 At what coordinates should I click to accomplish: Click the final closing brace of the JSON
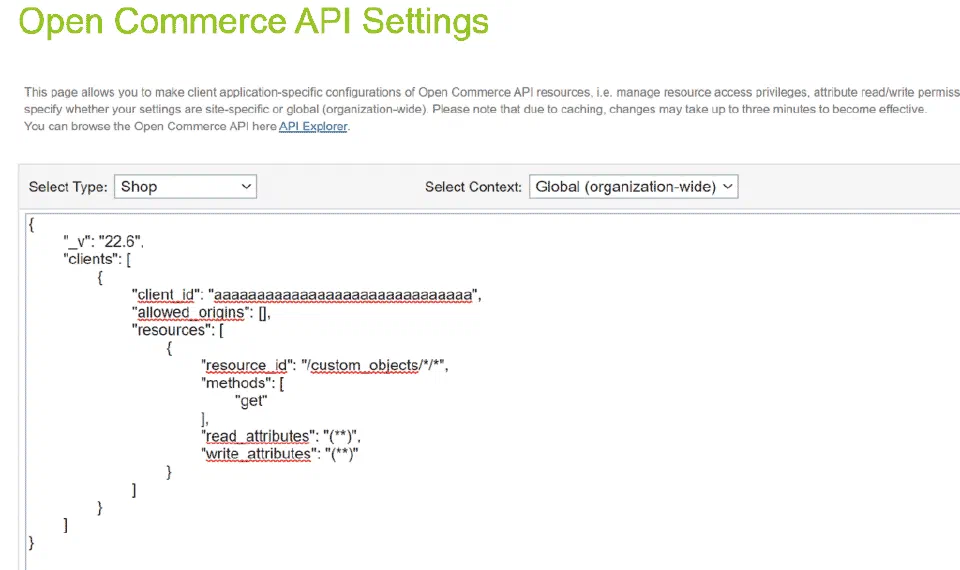tap(31, 543)
